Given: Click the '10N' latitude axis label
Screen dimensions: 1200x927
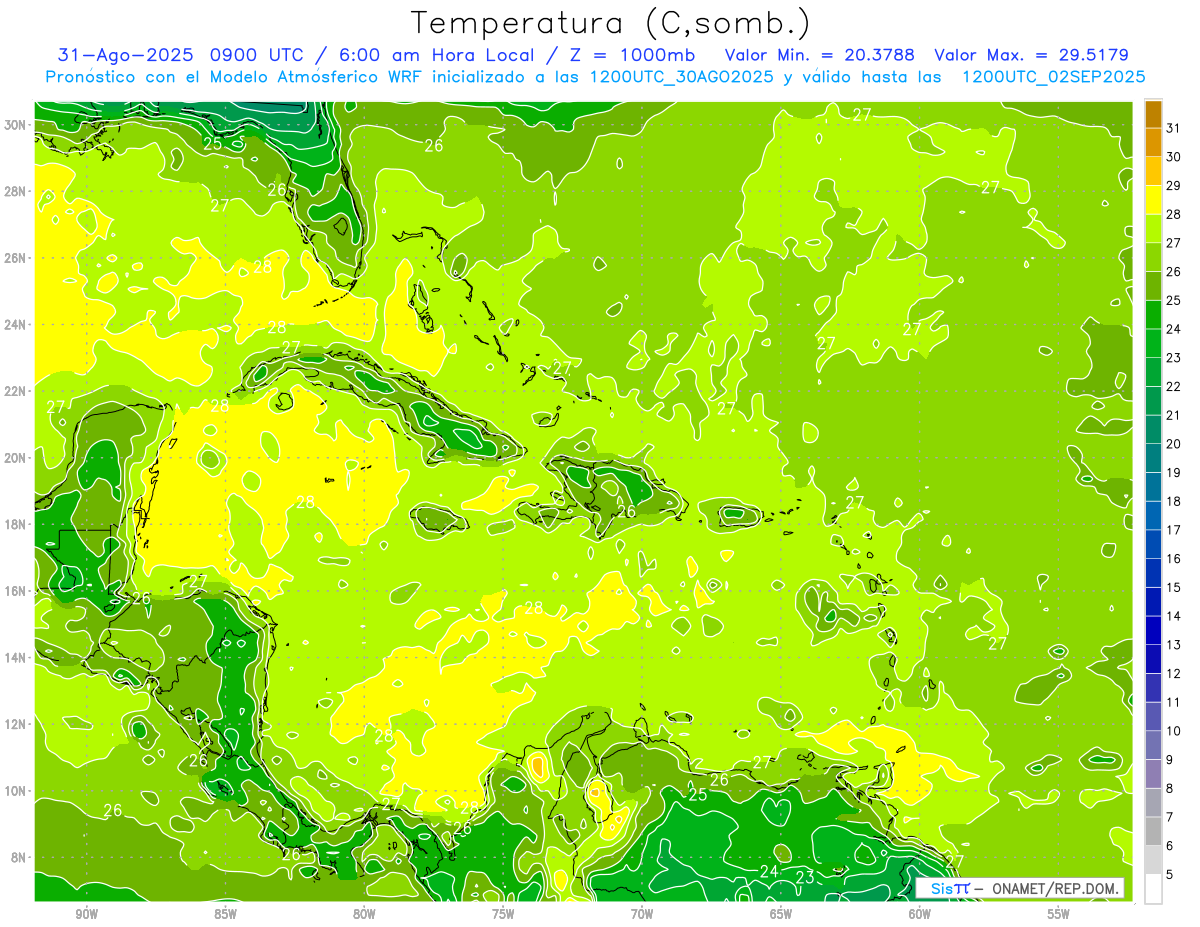Looking at the screenshot, I should click(x=15, y=790).
